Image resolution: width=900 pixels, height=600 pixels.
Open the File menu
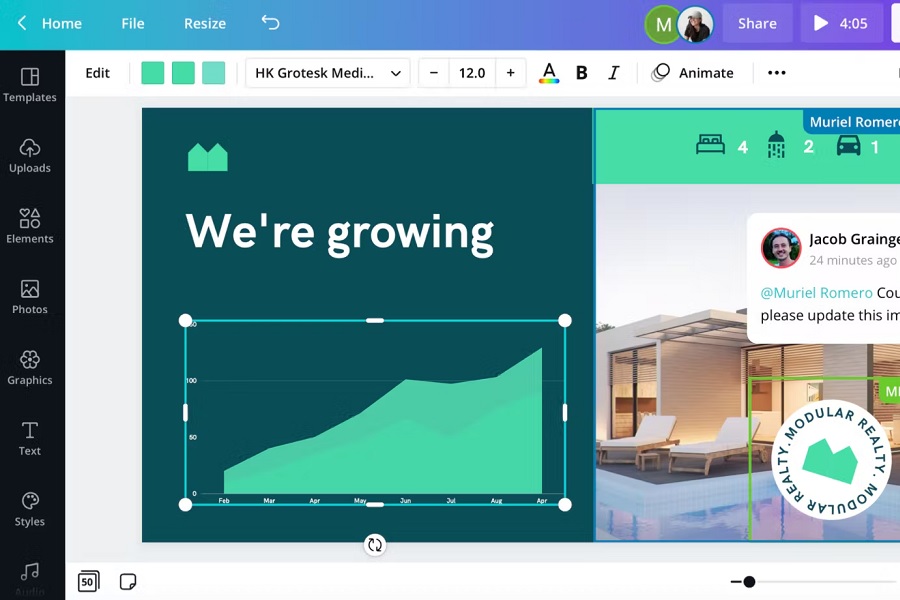[x=133, y=23]
